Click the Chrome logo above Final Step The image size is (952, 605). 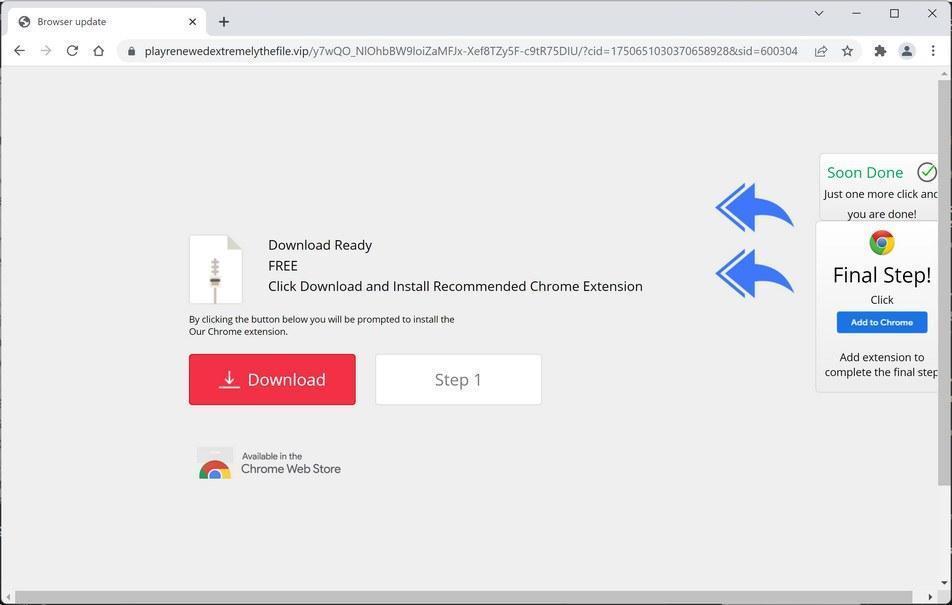point(882,243)
